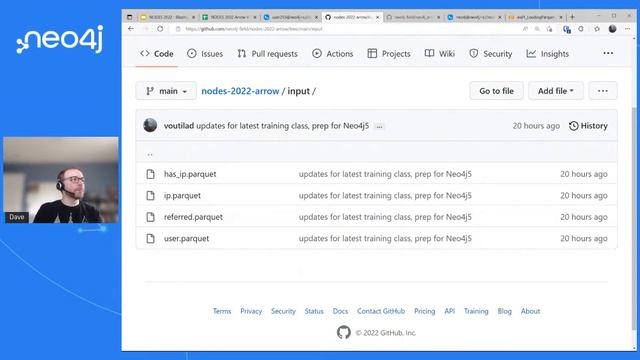Open the Wiki tab

point(440,54)
